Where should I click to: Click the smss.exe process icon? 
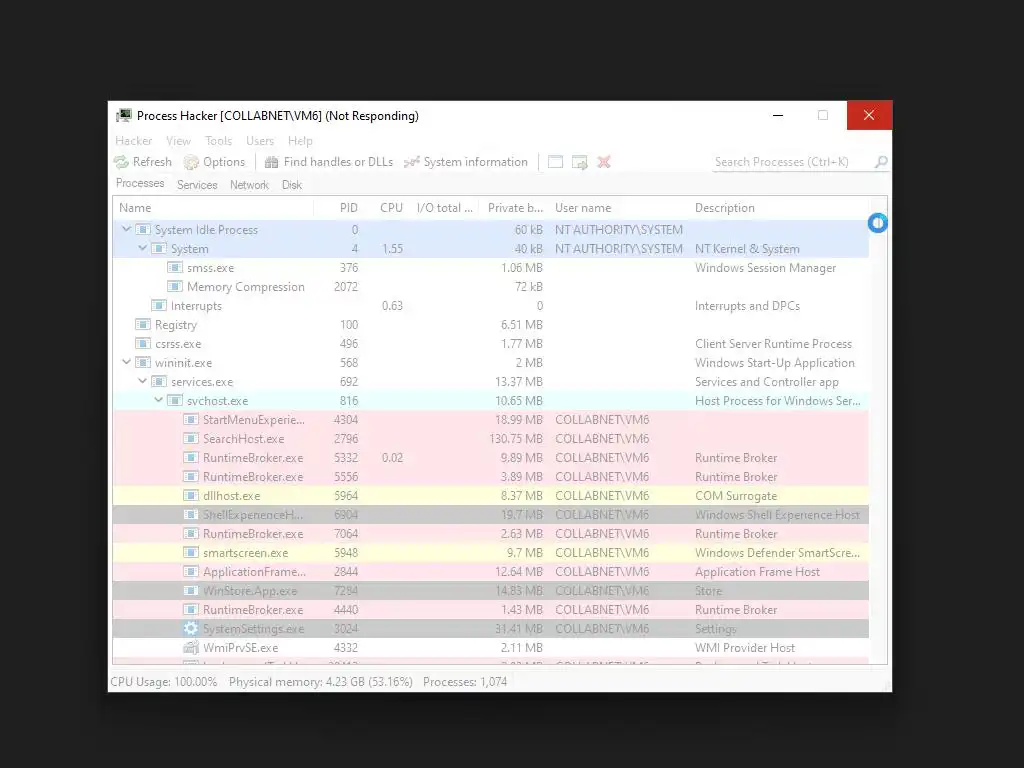[174, 267]
